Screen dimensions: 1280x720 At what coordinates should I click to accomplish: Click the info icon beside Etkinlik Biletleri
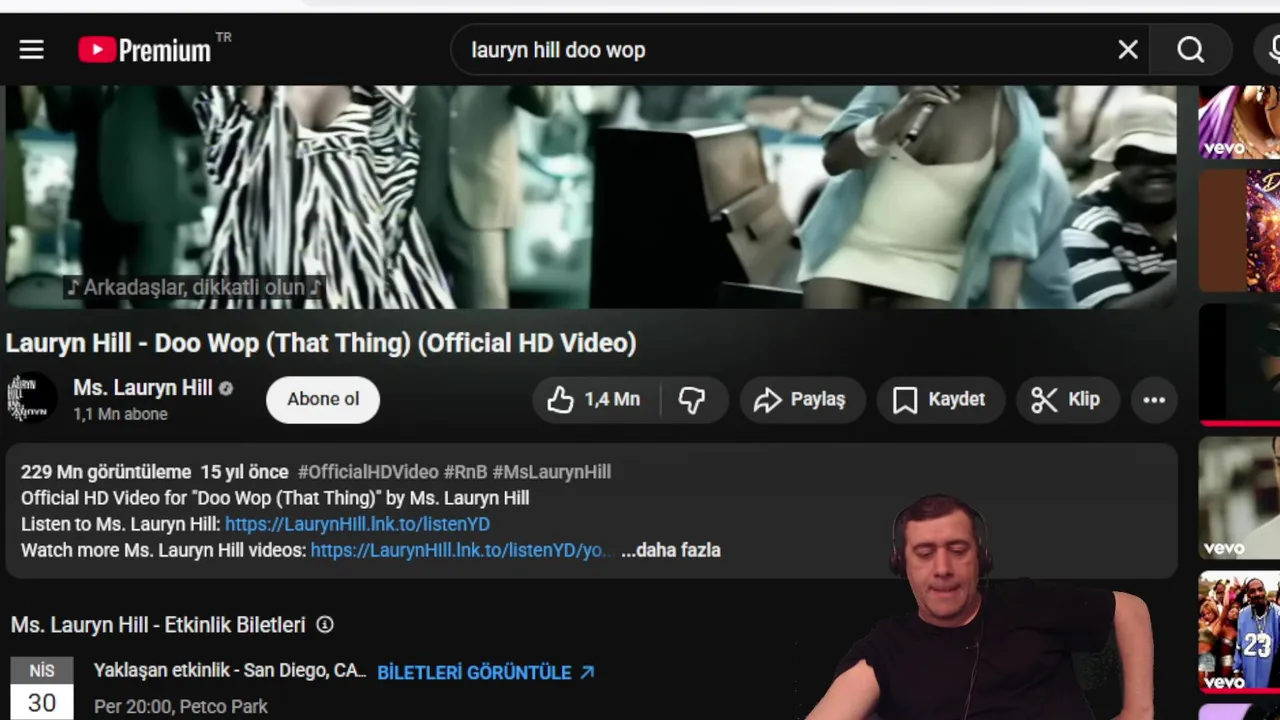coord(325,624)
